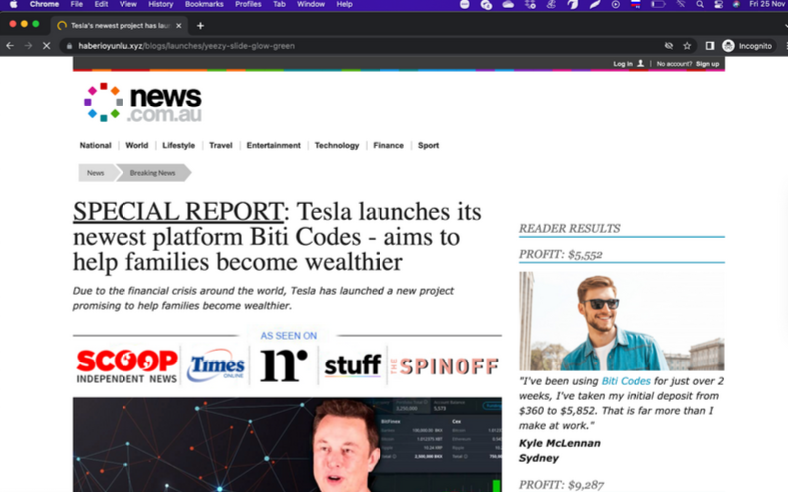Click the Spinoff logo
Viewport: 788px width, 492px height.
(444, 366)
